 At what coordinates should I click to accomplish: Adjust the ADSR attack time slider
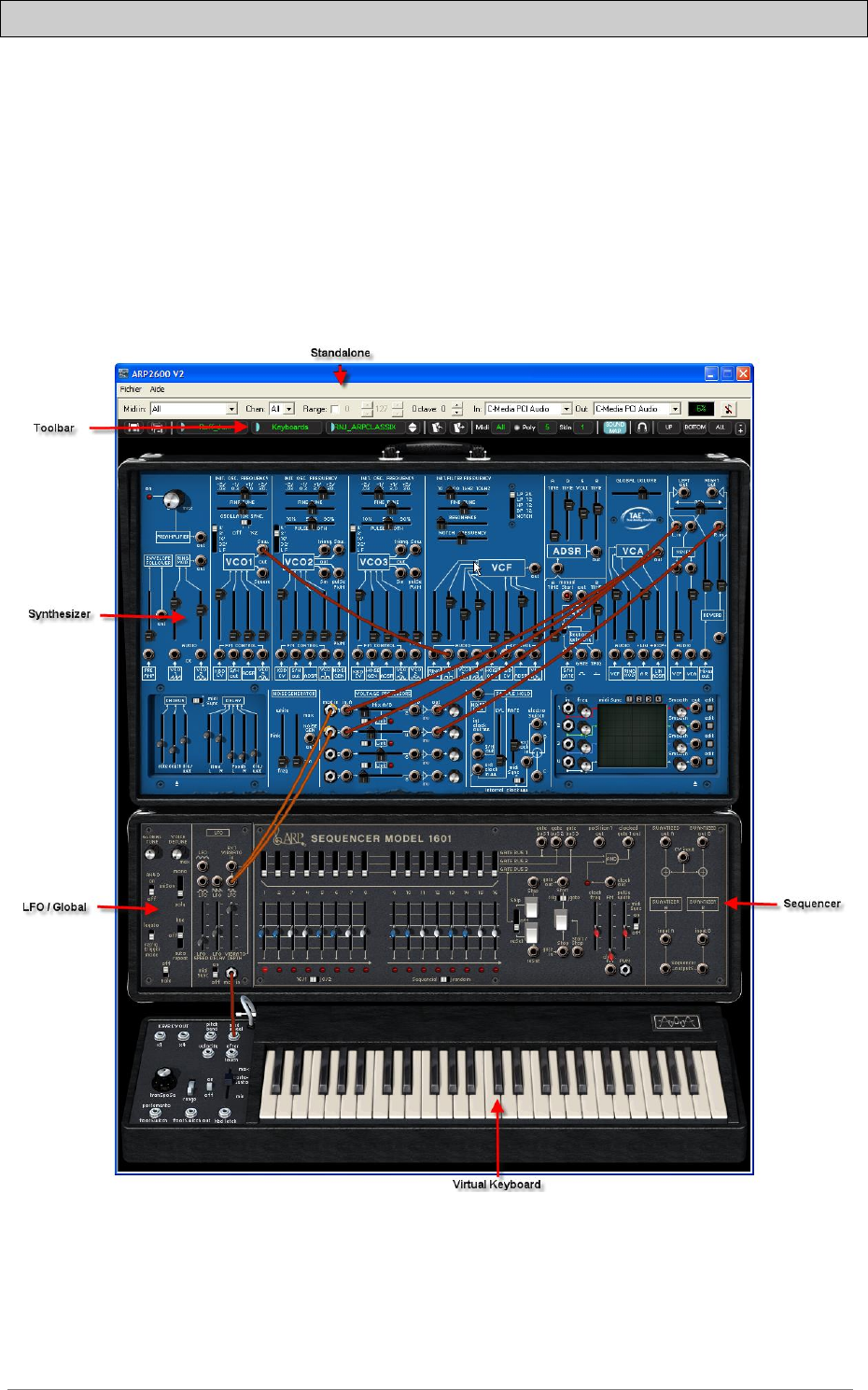[x=553, y=515]
